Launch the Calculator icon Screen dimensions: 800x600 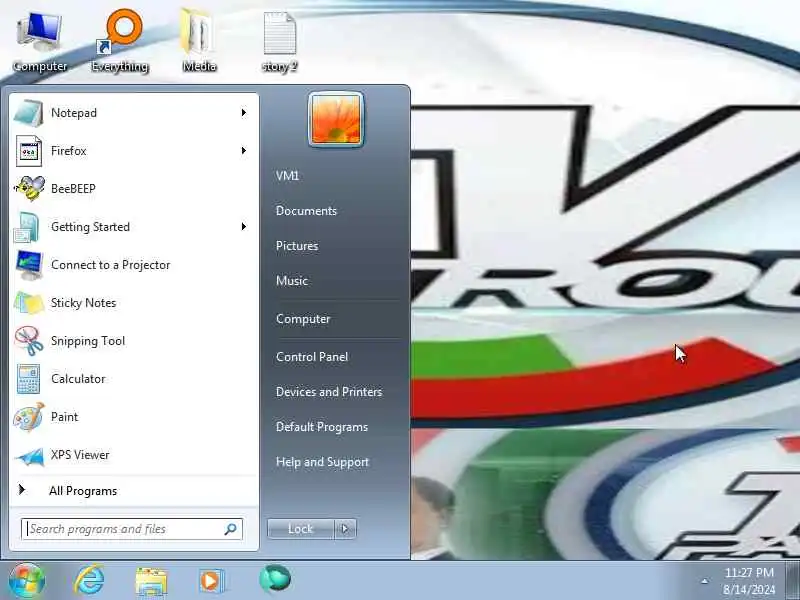(29, 379)
